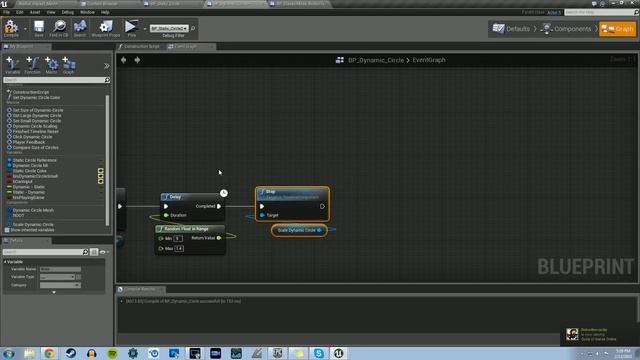
Task: Click BP_Dynamic_Circle breadcrumb link
Action: point(376,60)
